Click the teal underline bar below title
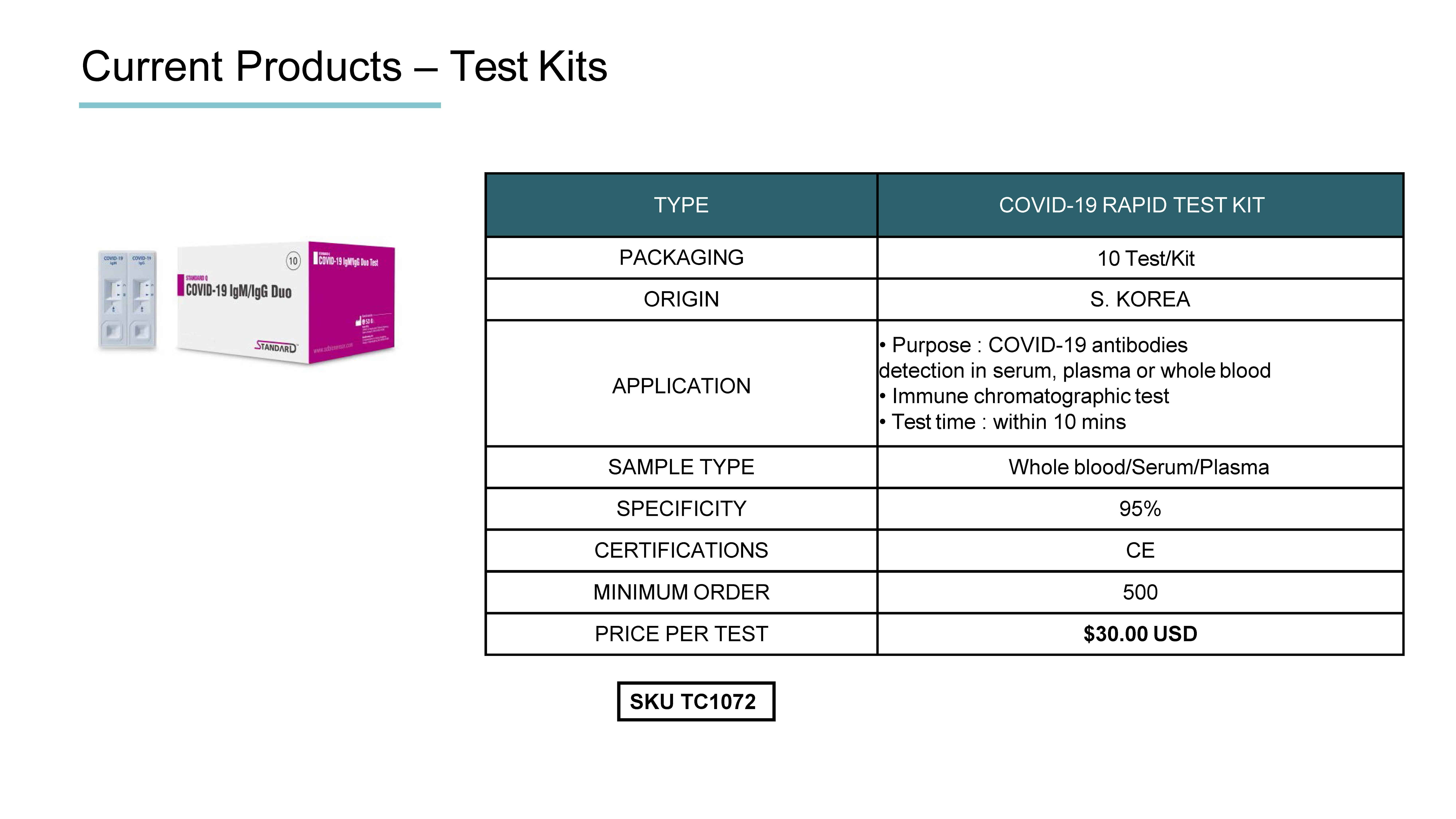1456x819 pixels. 259,105
